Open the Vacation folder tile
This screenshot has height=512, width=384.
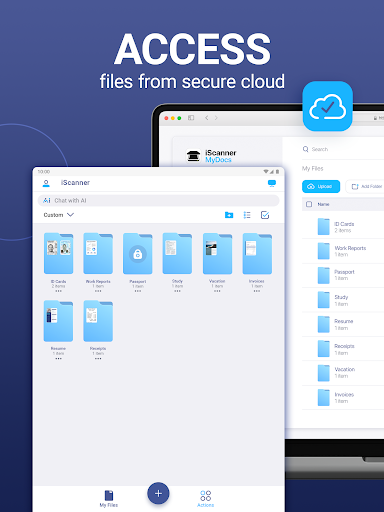[x=217, y=253]
